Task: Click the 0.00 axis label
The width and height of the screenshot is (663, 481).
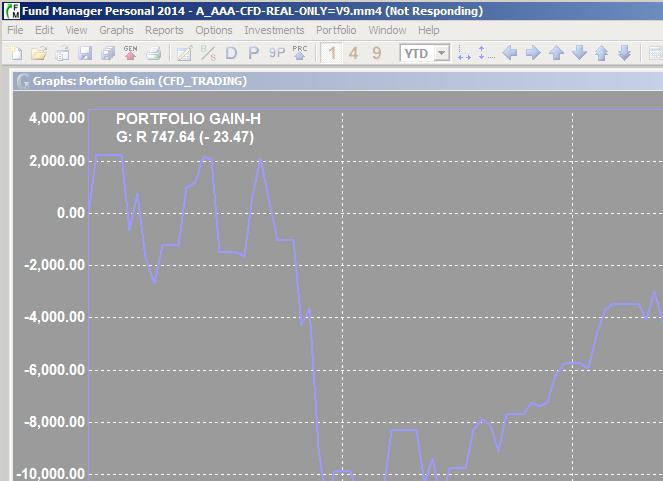Action: pyautogui.click(x=71, y=213)
